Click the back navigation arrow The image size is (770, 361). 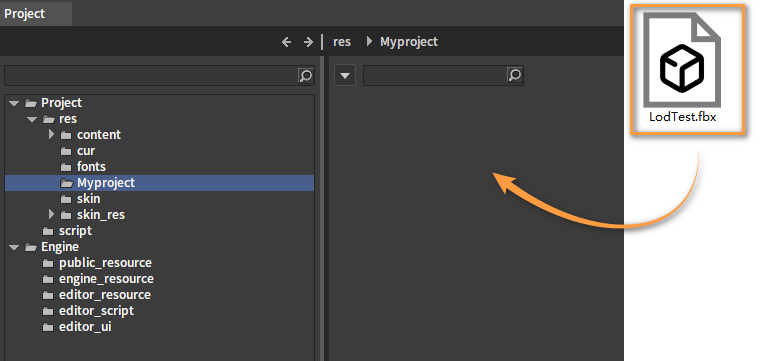[x=286, y=42]
